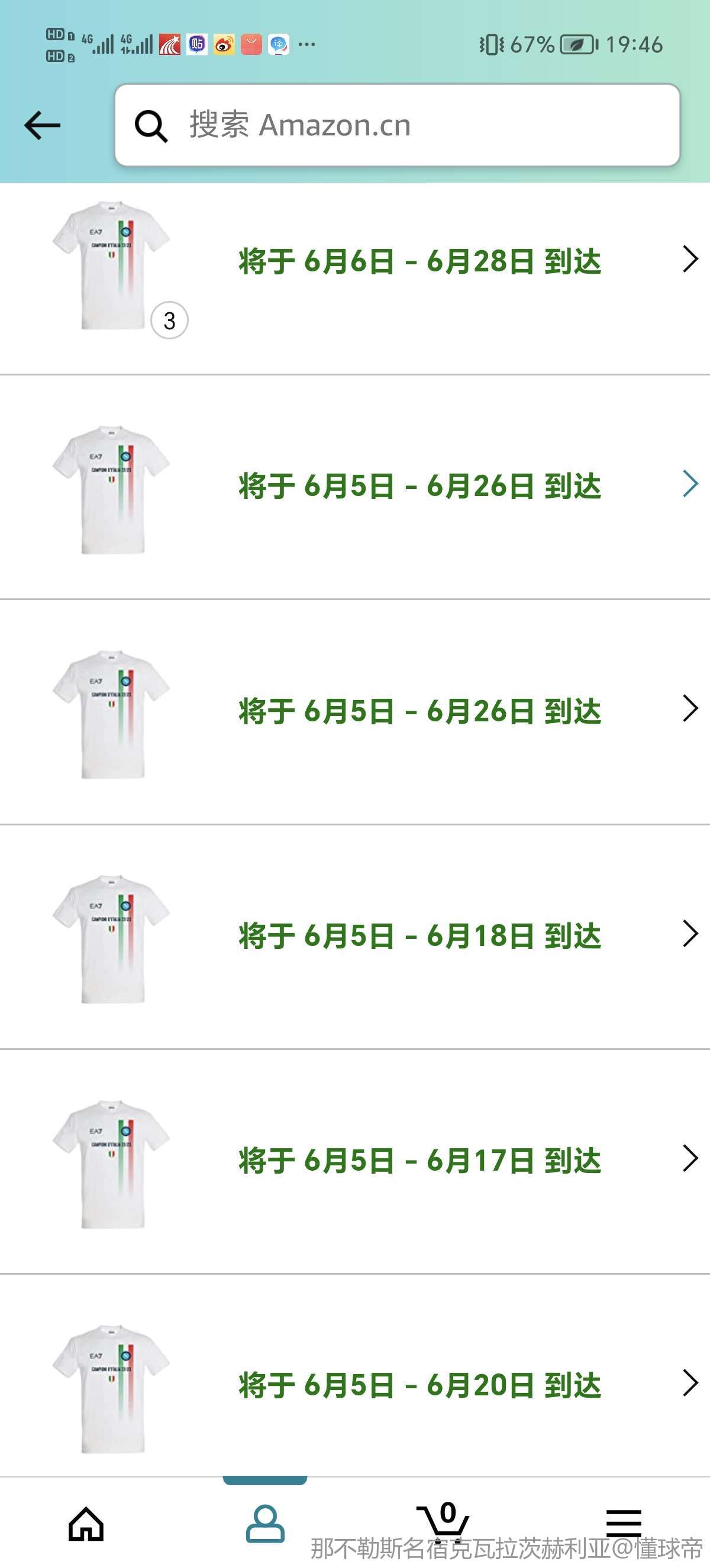Expand order arriving June 5 – June 20
Viewport: 710px width, 1568px height.
690,1383
